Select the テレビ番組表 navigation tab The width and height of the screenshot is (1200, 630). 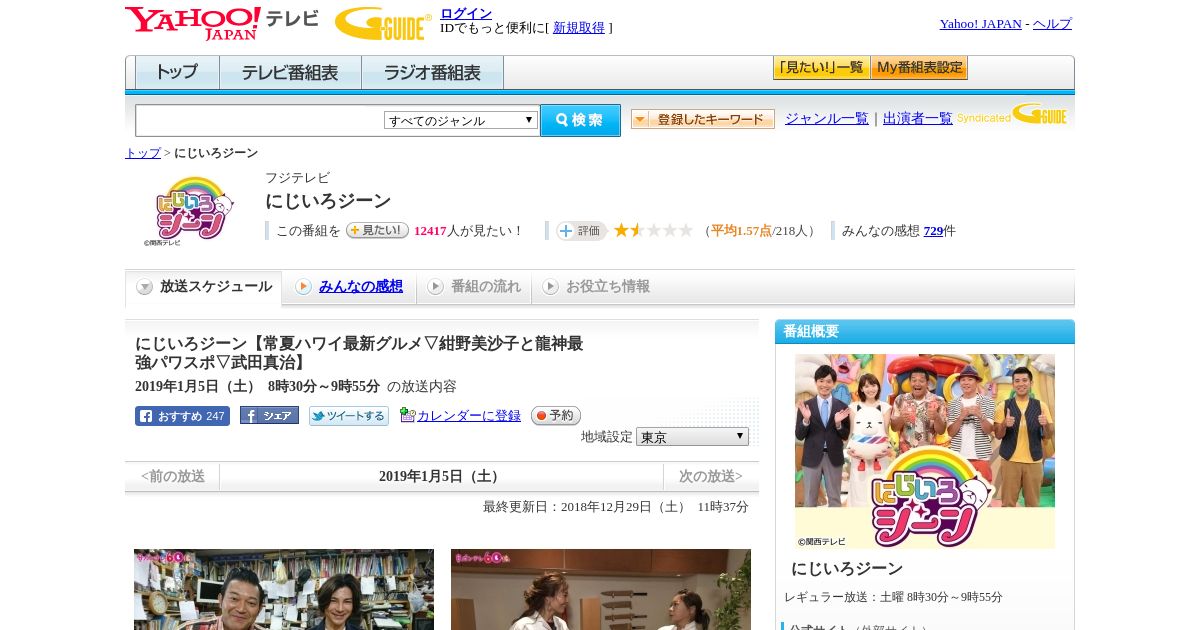click(x=290, y=73)
